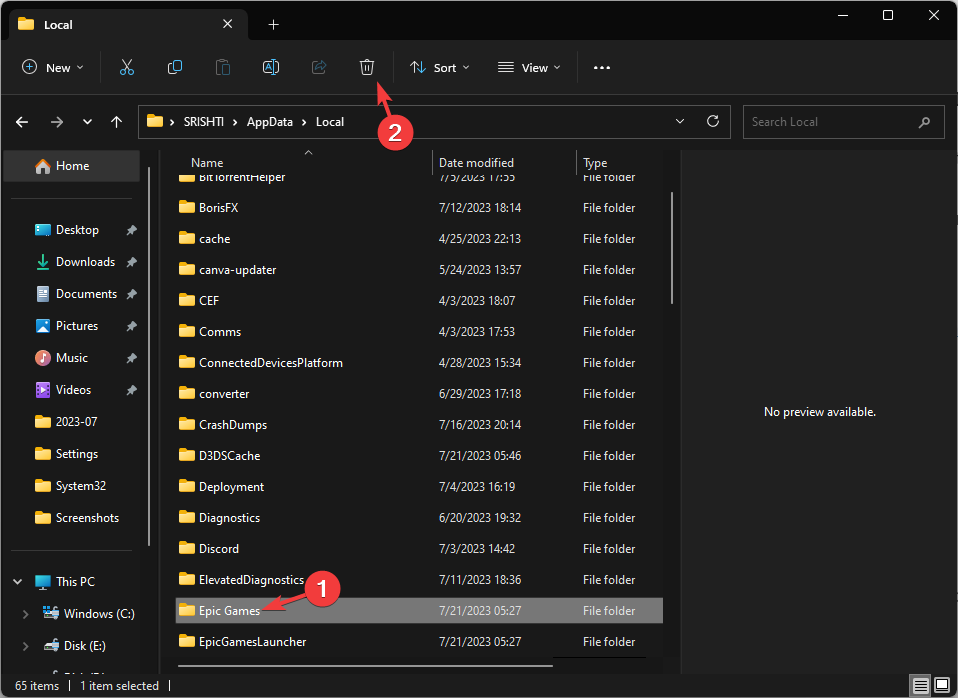Click pin icon next to Videos
The image size is (958, 698).
point(131,390)
